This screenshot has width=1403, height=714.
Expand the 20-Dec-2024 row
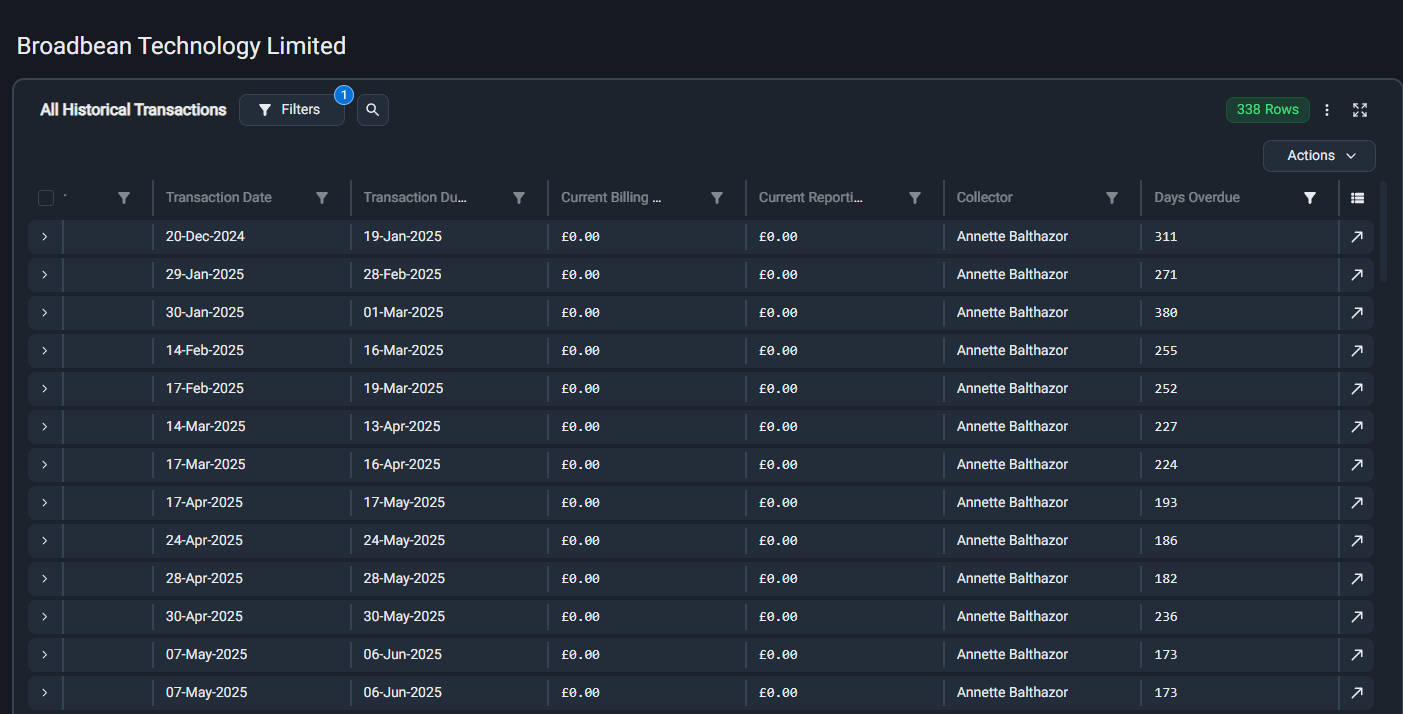(44, 237)
